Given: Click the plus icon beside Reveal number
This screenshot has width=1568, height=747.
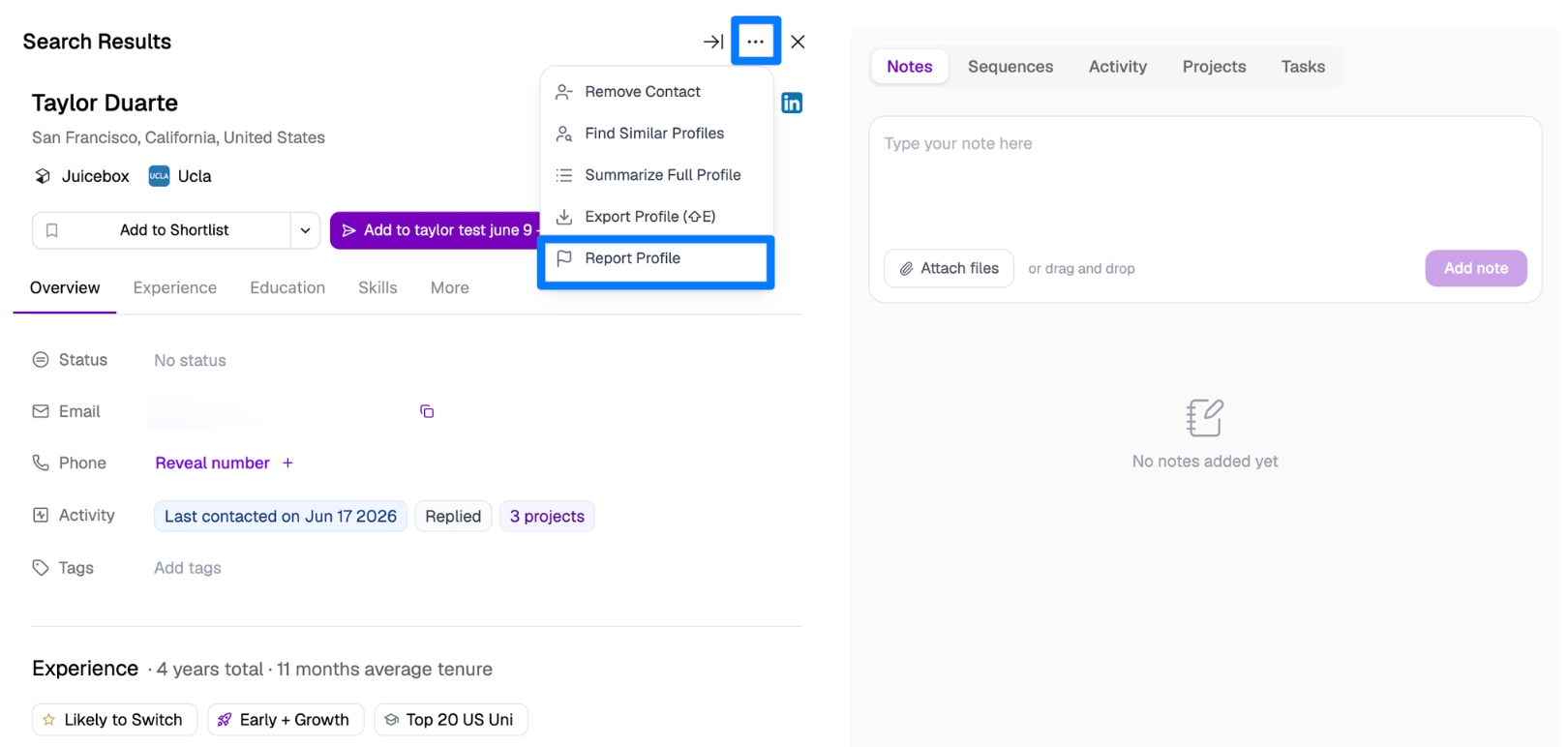Looking at the screenshot, I should (x=287, y=463).
